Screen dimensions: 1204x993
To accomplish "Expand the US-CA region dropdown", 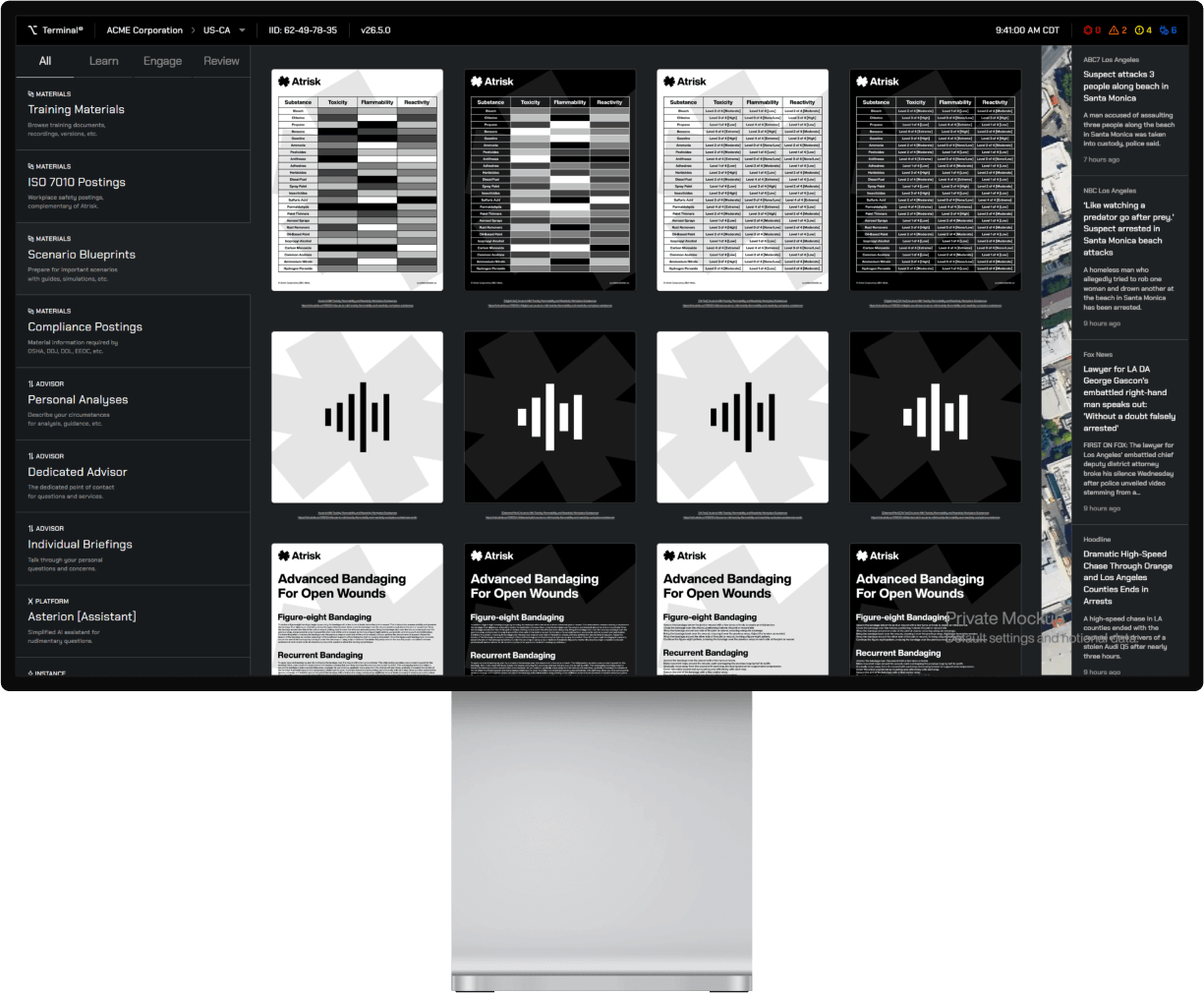I will [242, 30].
